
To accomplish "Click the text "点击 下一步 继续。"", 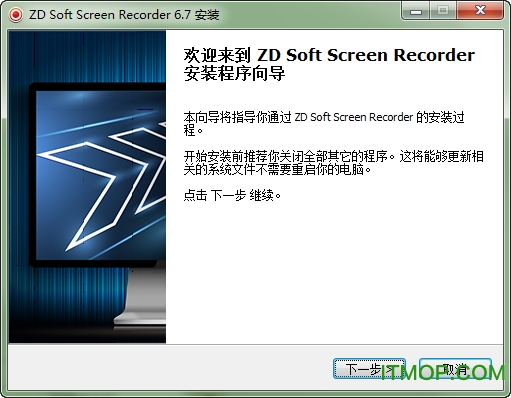I will click(232, 195).
